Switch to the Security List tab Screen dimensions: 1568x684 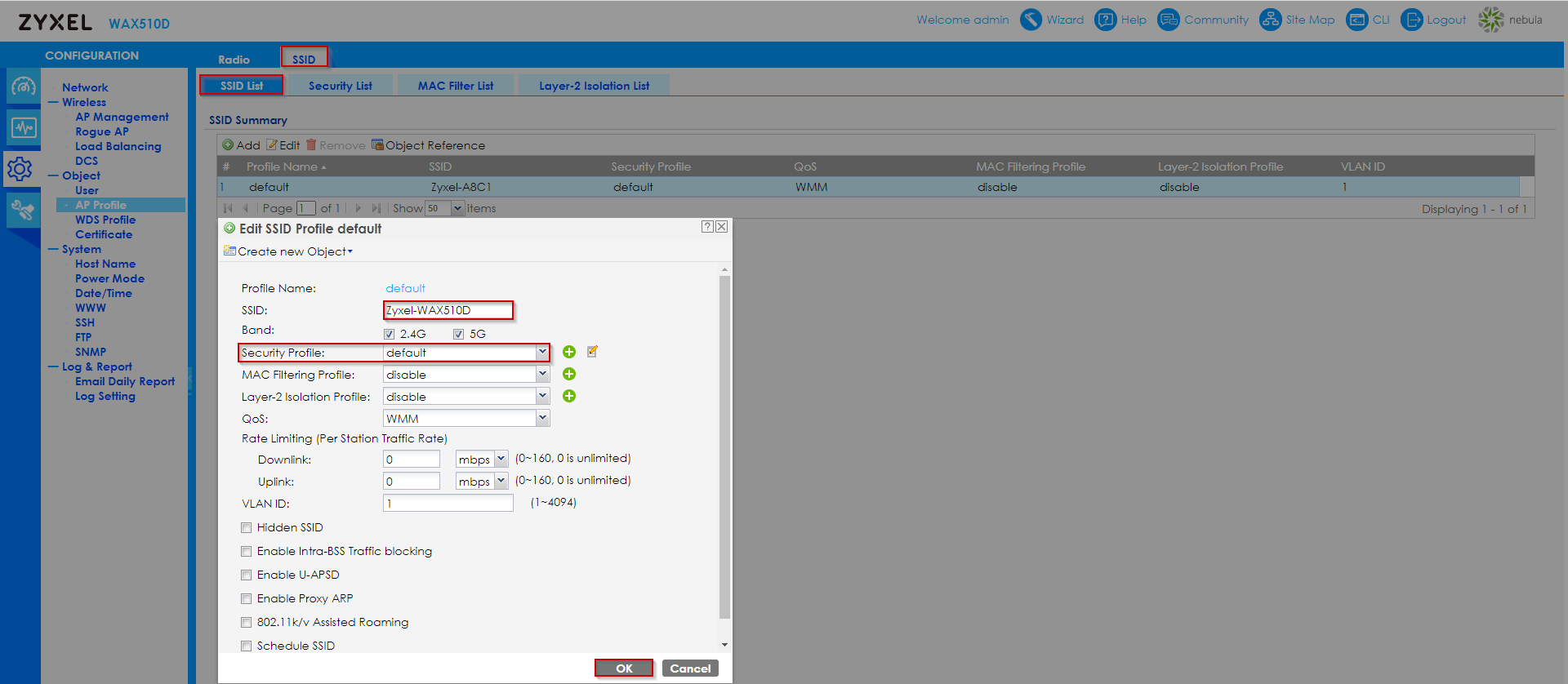pos(340,86)
